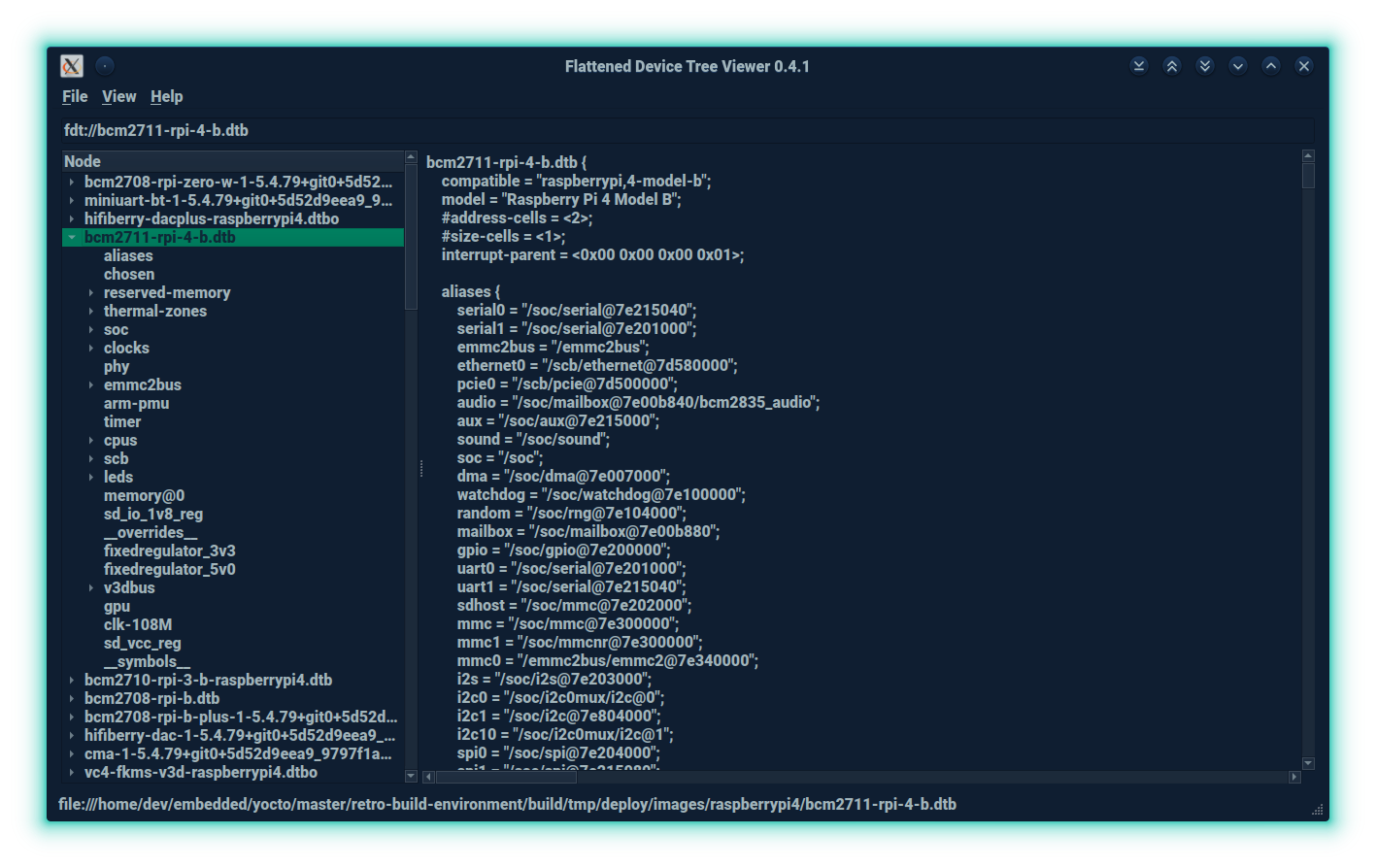This screenshot has width=1376, height=868.
Task: Click the compatible = "raspberrypi,4-model-b" line
Action: coord(576,181)
